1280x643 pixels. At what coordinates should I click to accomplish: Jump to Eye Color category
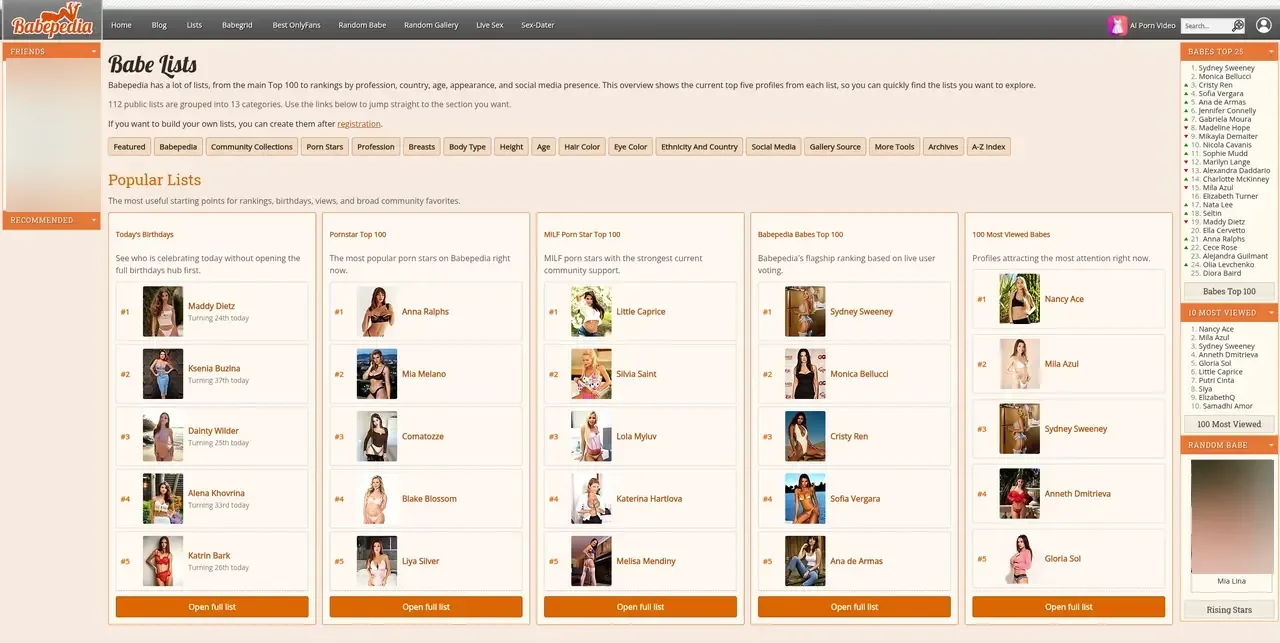click(631, 147)
